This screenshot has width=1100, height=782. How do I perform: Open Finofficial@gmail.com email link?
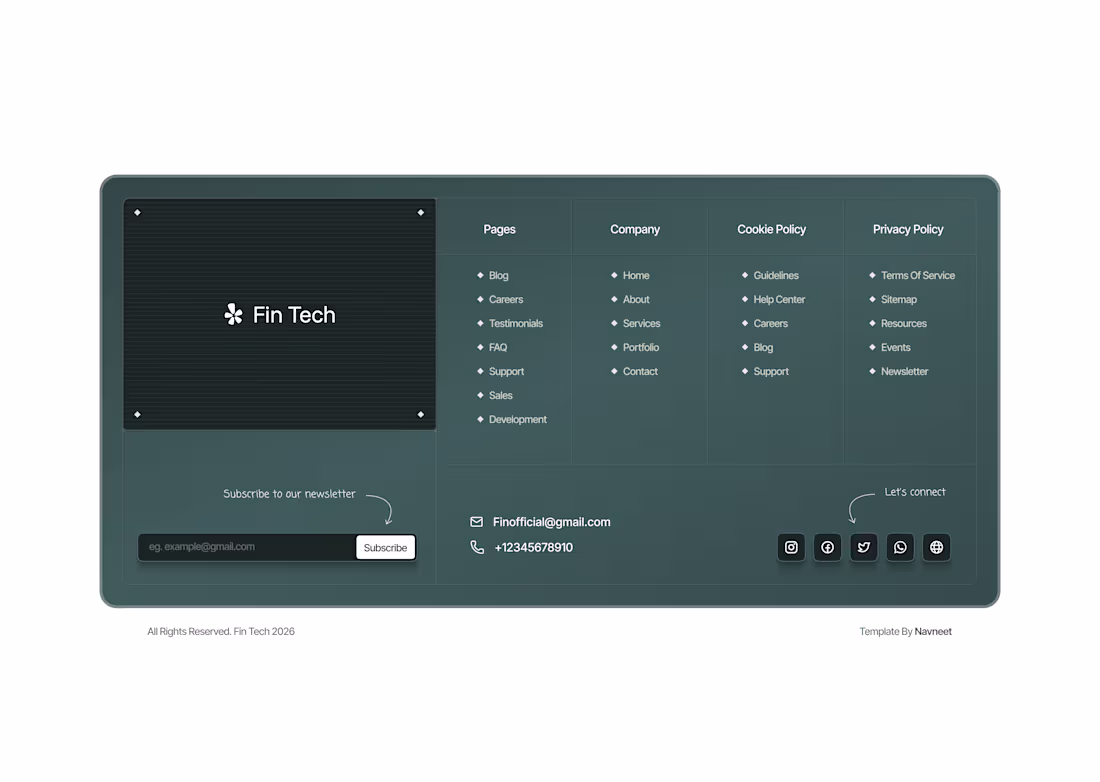pyautogui.click(x=551, y=522)
